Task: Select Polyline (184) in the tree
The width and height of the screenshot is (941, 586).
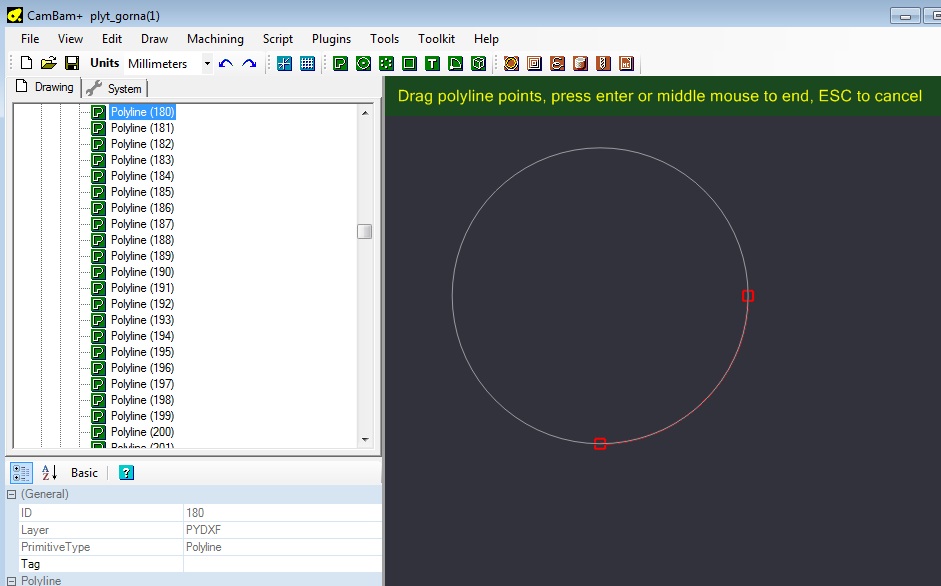Action: point(142,176)
